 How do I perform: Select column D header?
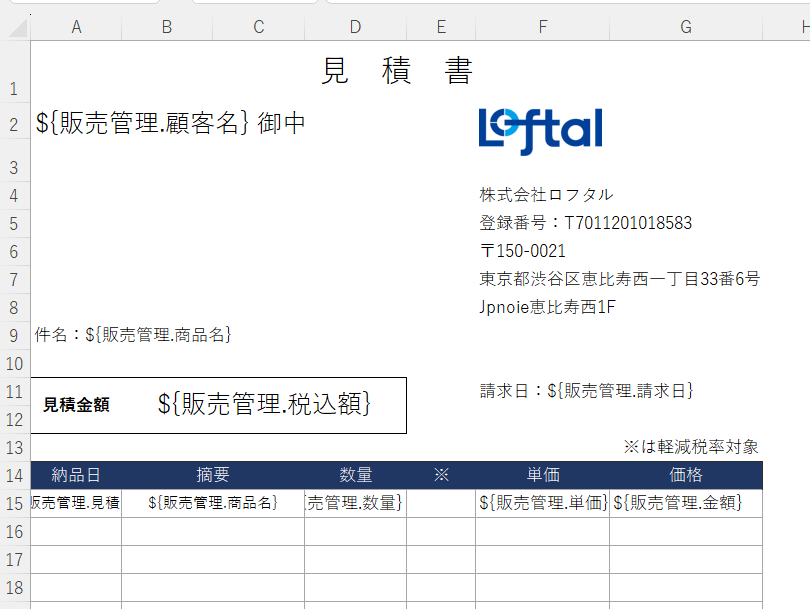click(355, 28)
